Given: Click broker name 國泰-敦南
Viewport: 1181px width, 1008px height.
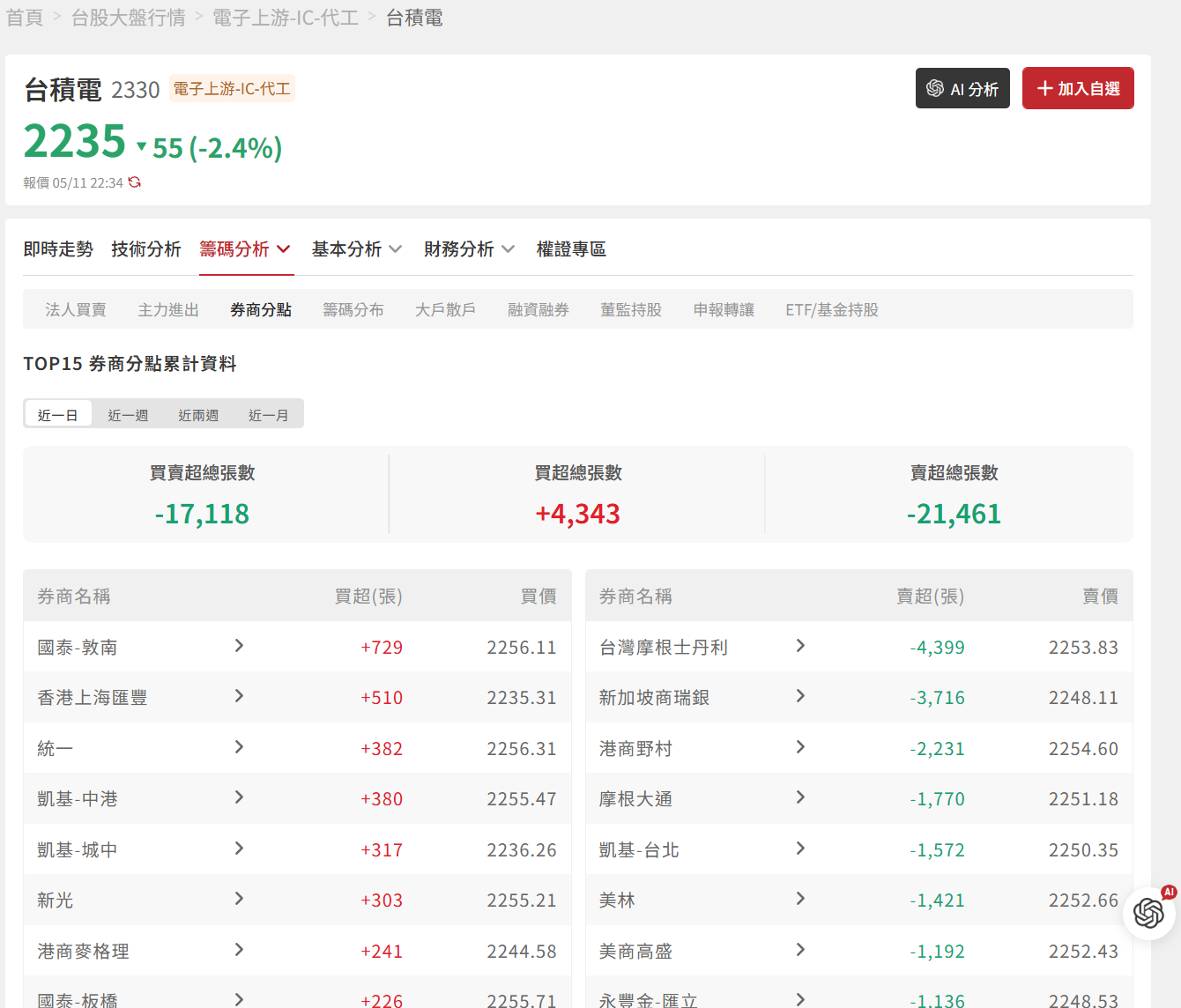Looking at the screenshot, I should coord(78,648).
